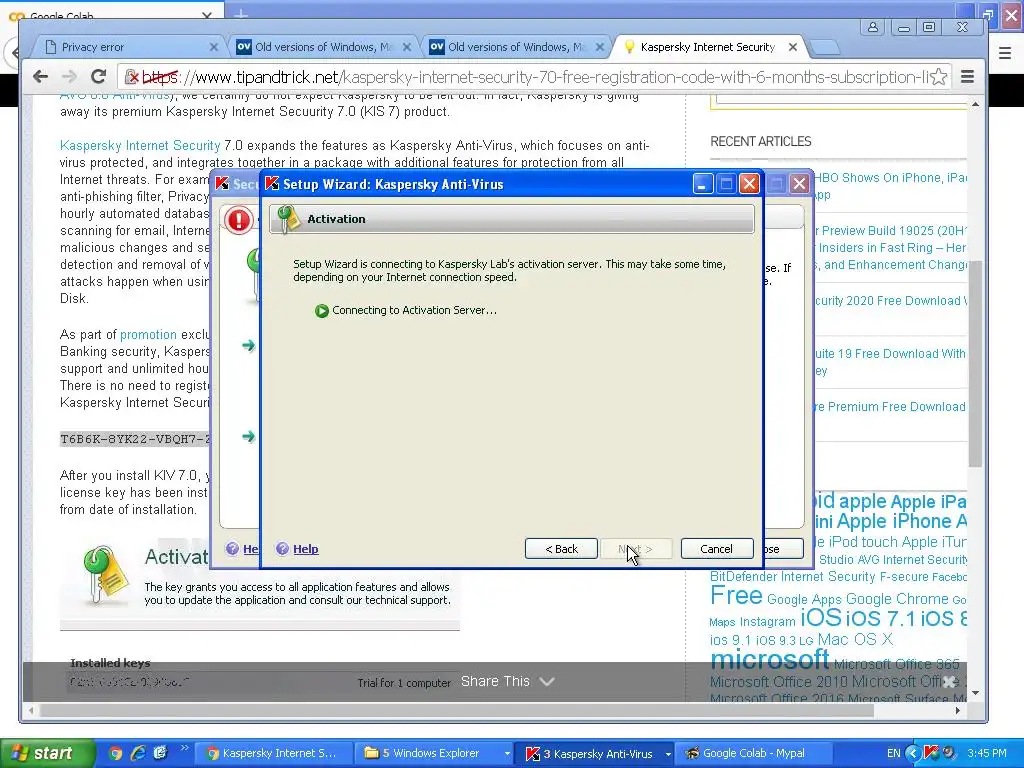Click the Back button in Setup Wizard

pos(562,549)
